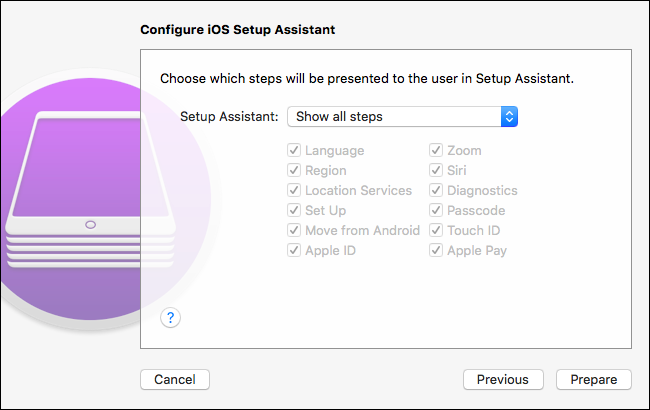Toggle the Set Up checkbox
The width and height of the screenshot is (650, 410).
click(x=294, y=211)
